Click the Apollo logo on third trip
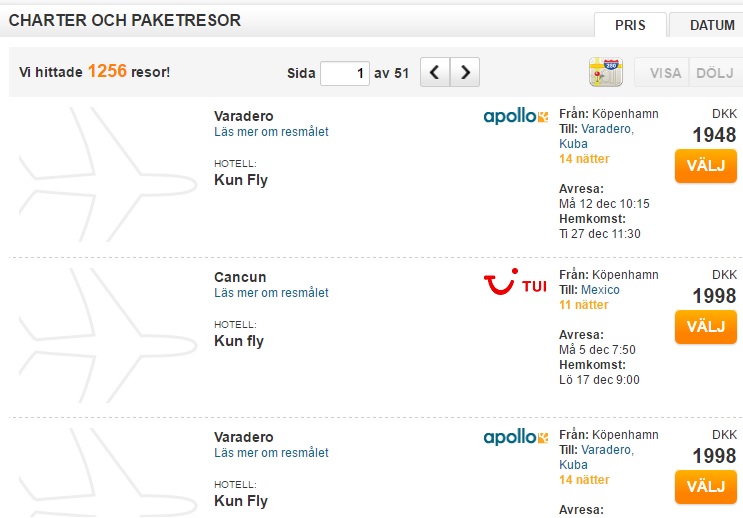 coord(516,436)
